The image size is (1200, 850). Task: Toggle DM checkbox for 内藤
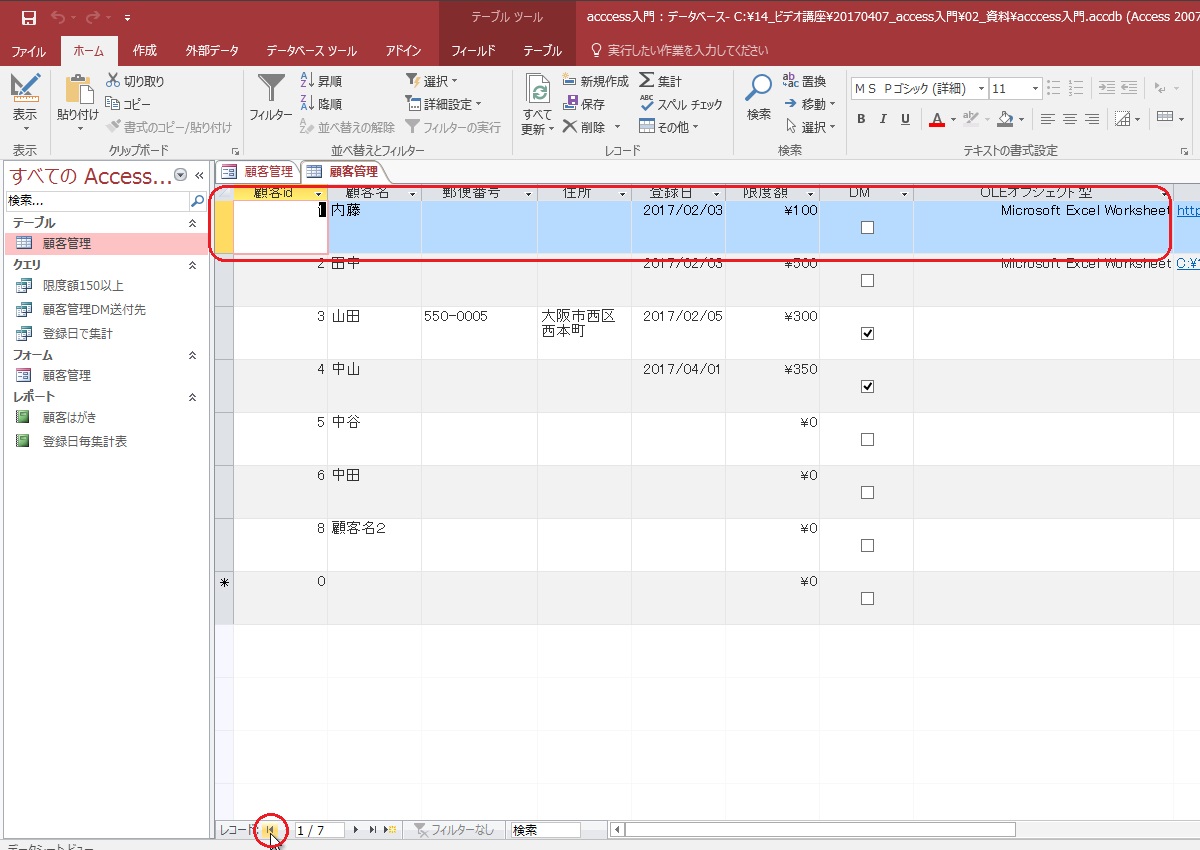pyautogui.click(x=867, y=228)
